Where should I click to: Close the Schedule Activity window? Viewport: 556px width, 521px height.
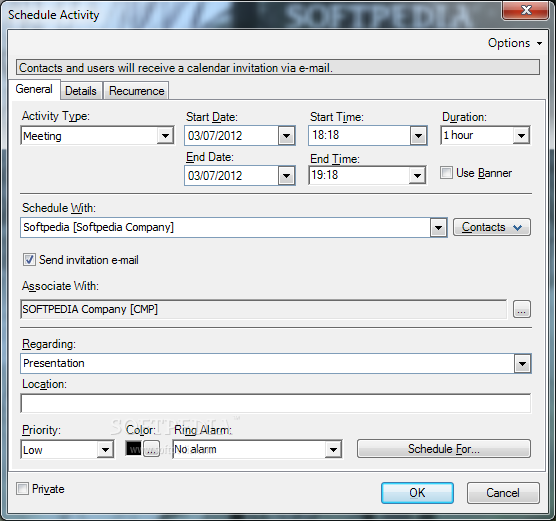point(526,10)
